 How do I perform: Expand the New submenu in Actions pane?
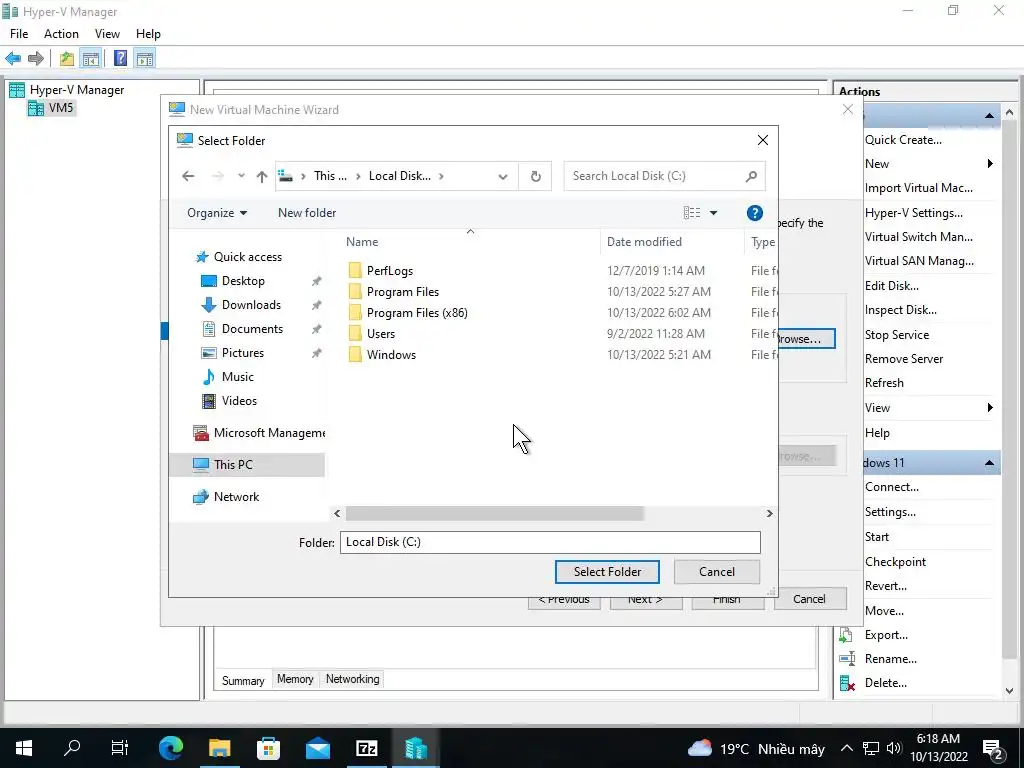(x=990, y=164)
